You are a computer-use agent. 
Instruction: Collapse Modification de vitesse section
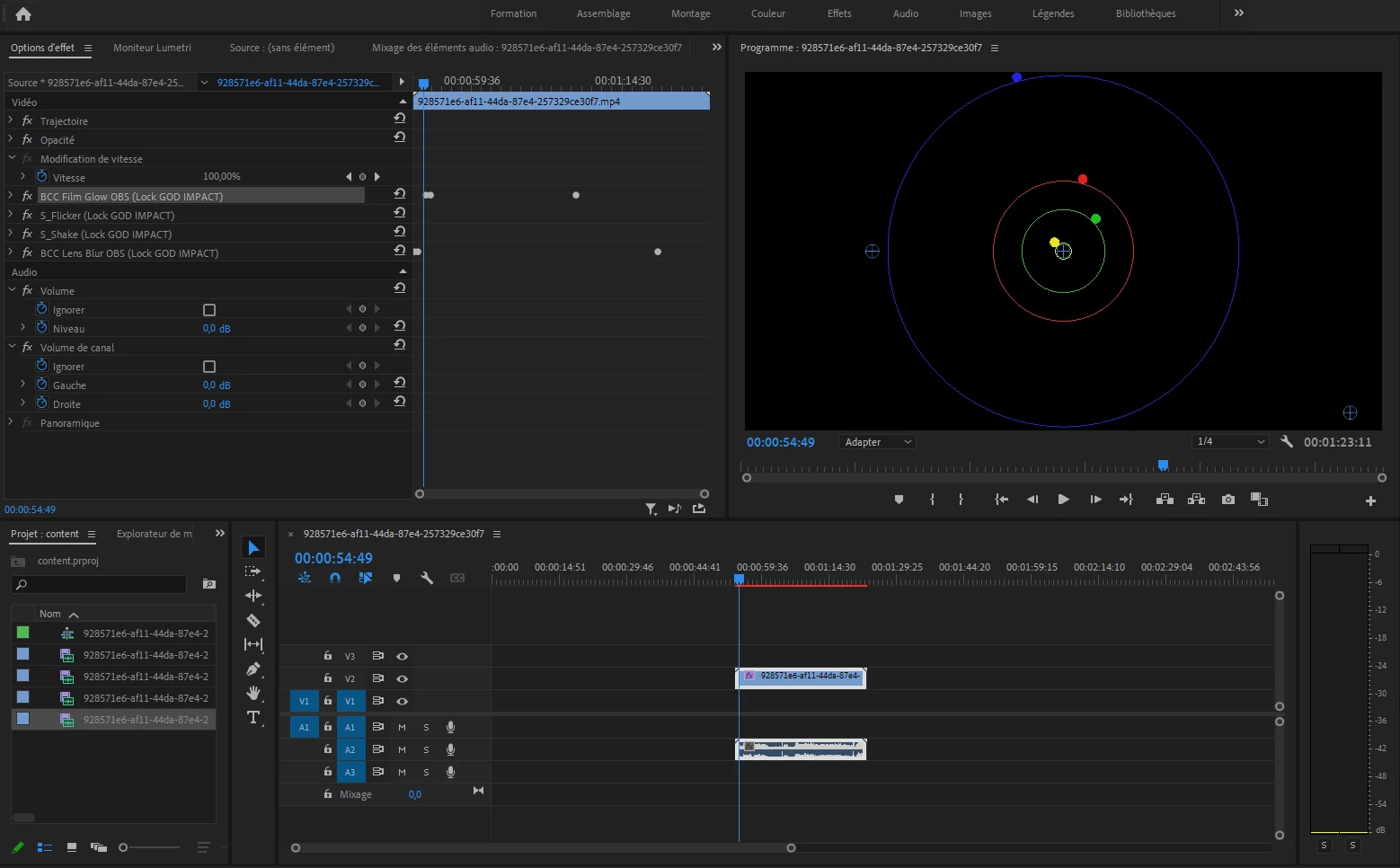[12, 158]
